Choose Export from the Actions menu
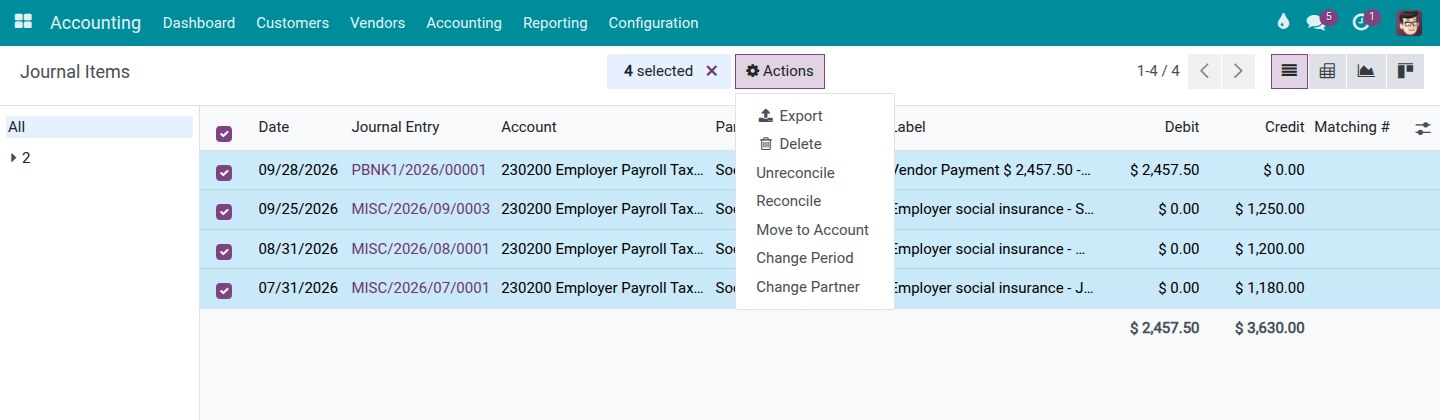This screenshot has height=420, width=1440. [x=814, y=116]
